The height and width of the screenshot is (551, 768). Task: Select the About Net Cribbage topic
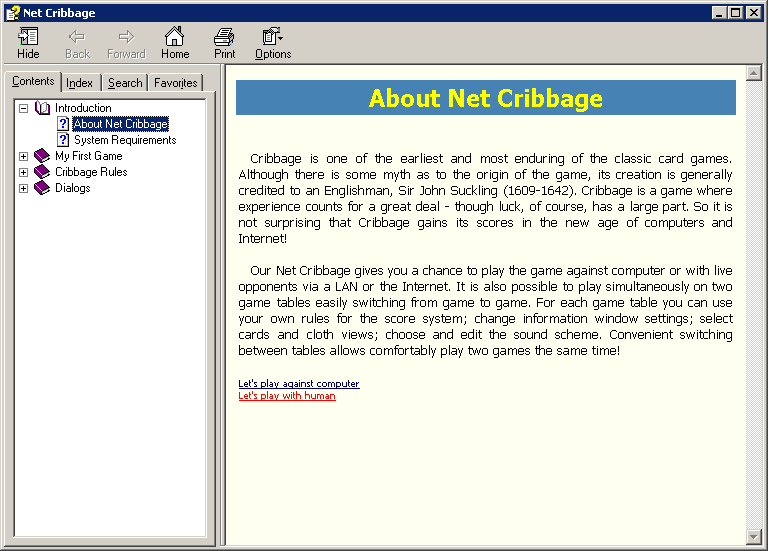click(120, 124)
